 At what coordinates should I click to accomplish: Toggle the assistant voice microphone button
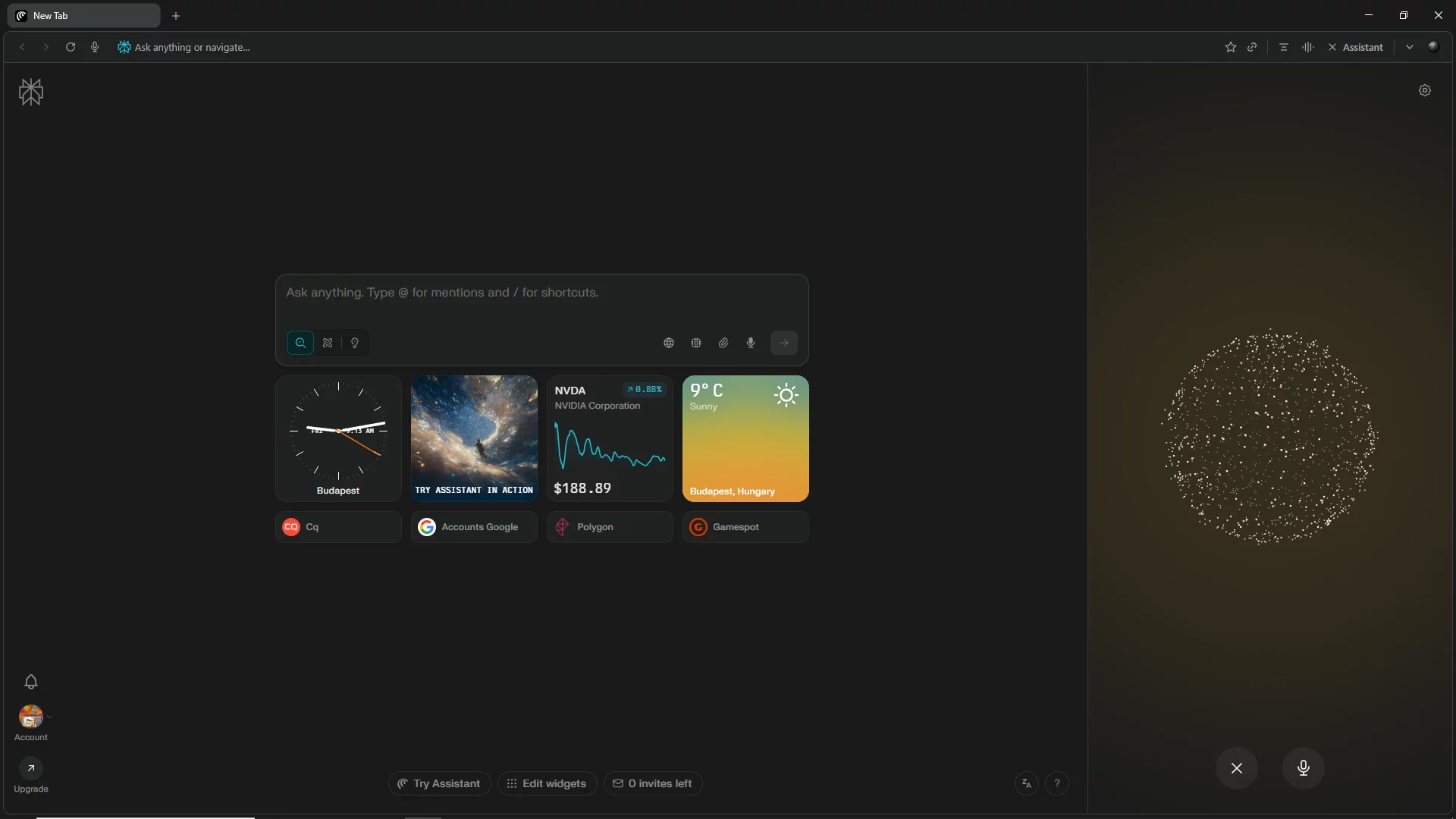[1303, 768]
